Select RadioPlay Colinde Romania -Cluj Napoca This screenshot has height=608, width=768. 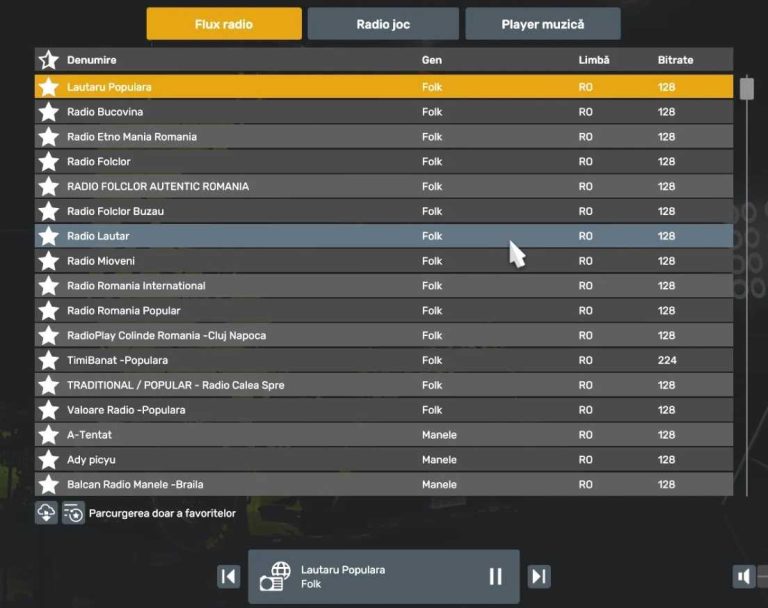click(x=167, y=336)
